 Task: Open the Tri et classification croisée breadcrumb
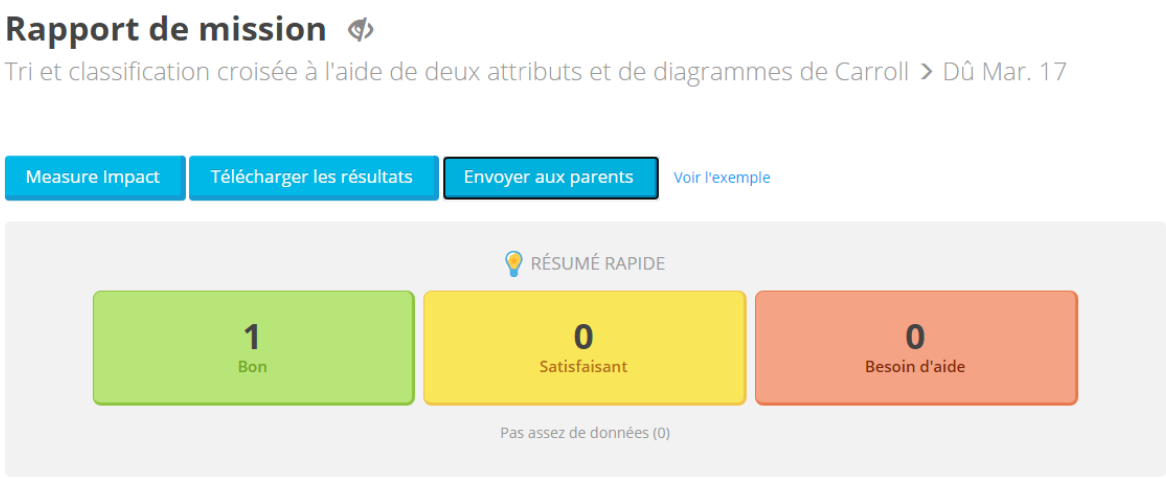pyautogui.click(x=457, y=72)
